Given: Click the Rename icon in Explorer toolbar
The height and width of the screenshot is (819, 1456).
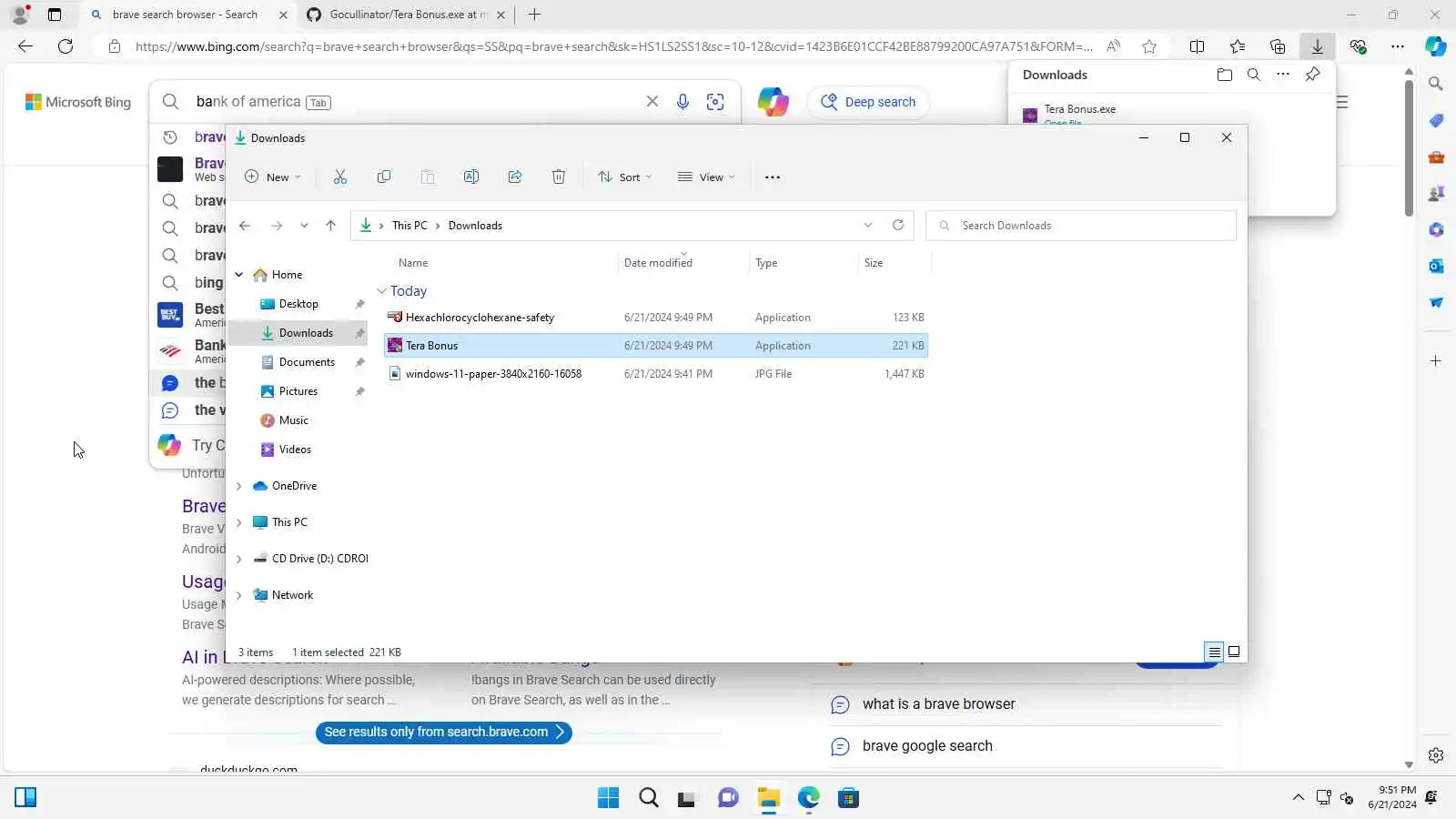Looking at the screenshot, I should coord(471,177).
